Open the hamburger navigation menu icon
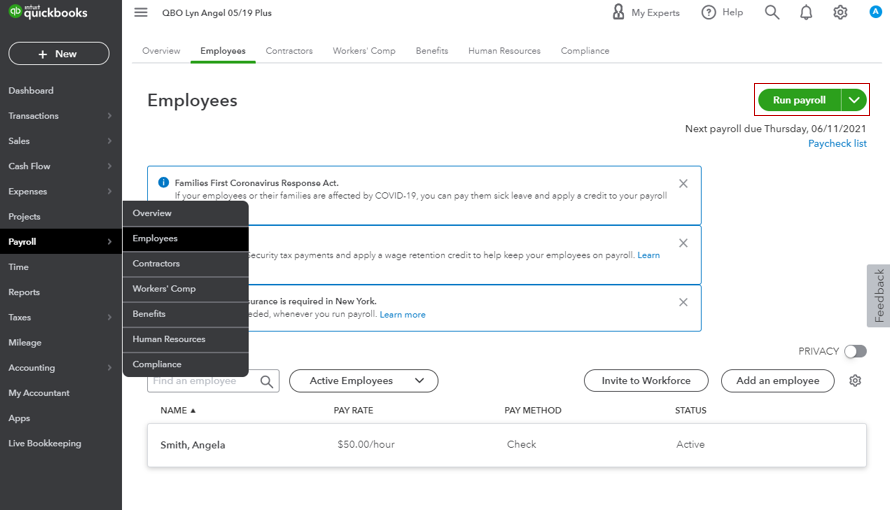This screenshot has height=510, width=890. [x=141, y=13]
